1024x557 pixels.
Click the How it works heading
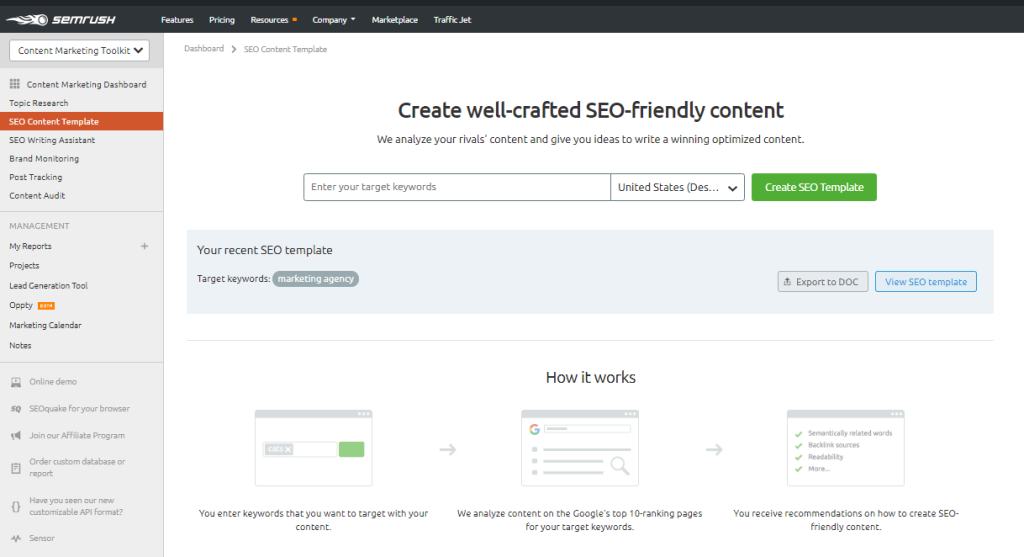coord(590,377)
